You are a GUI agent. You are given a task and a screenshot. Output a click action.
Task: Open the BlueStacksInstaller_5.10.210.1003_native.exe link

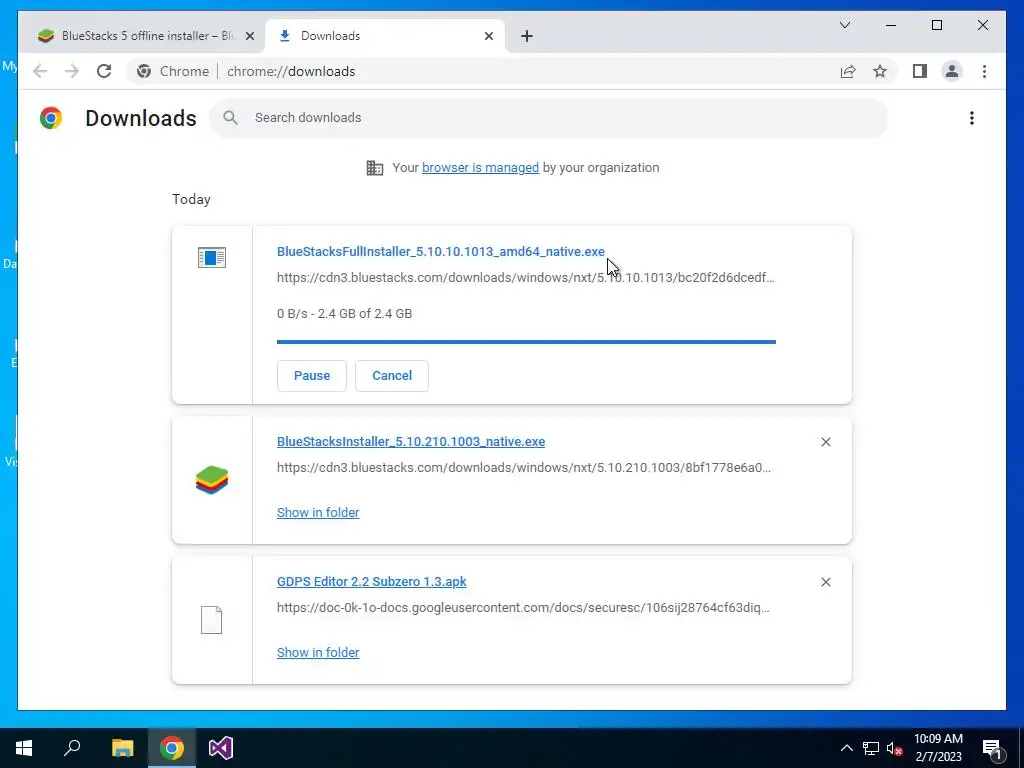pos(411,441)
